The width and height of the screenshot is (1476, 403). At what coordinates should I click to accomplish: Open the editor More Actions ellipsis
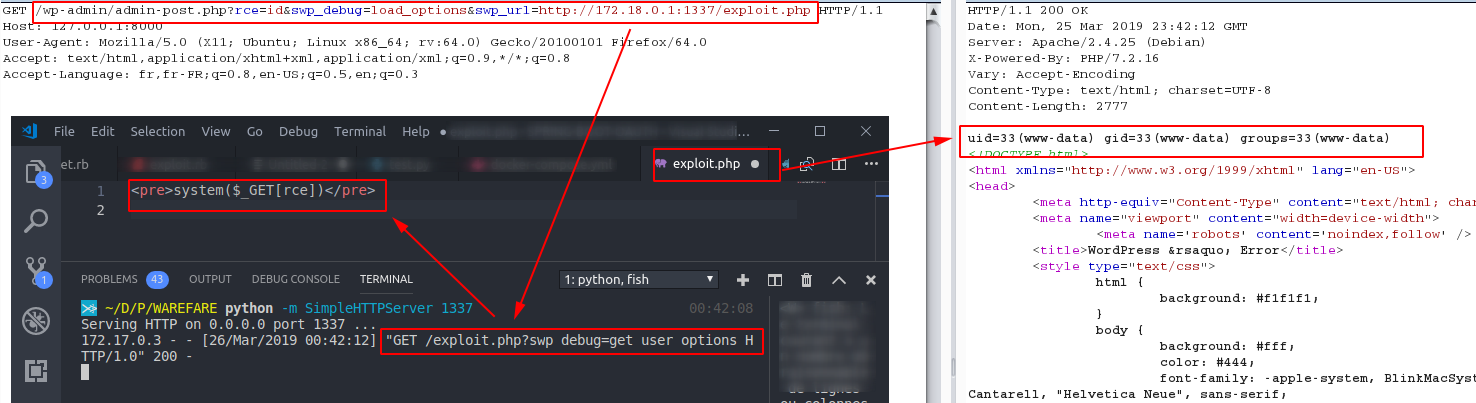click(x=871, y=164)
